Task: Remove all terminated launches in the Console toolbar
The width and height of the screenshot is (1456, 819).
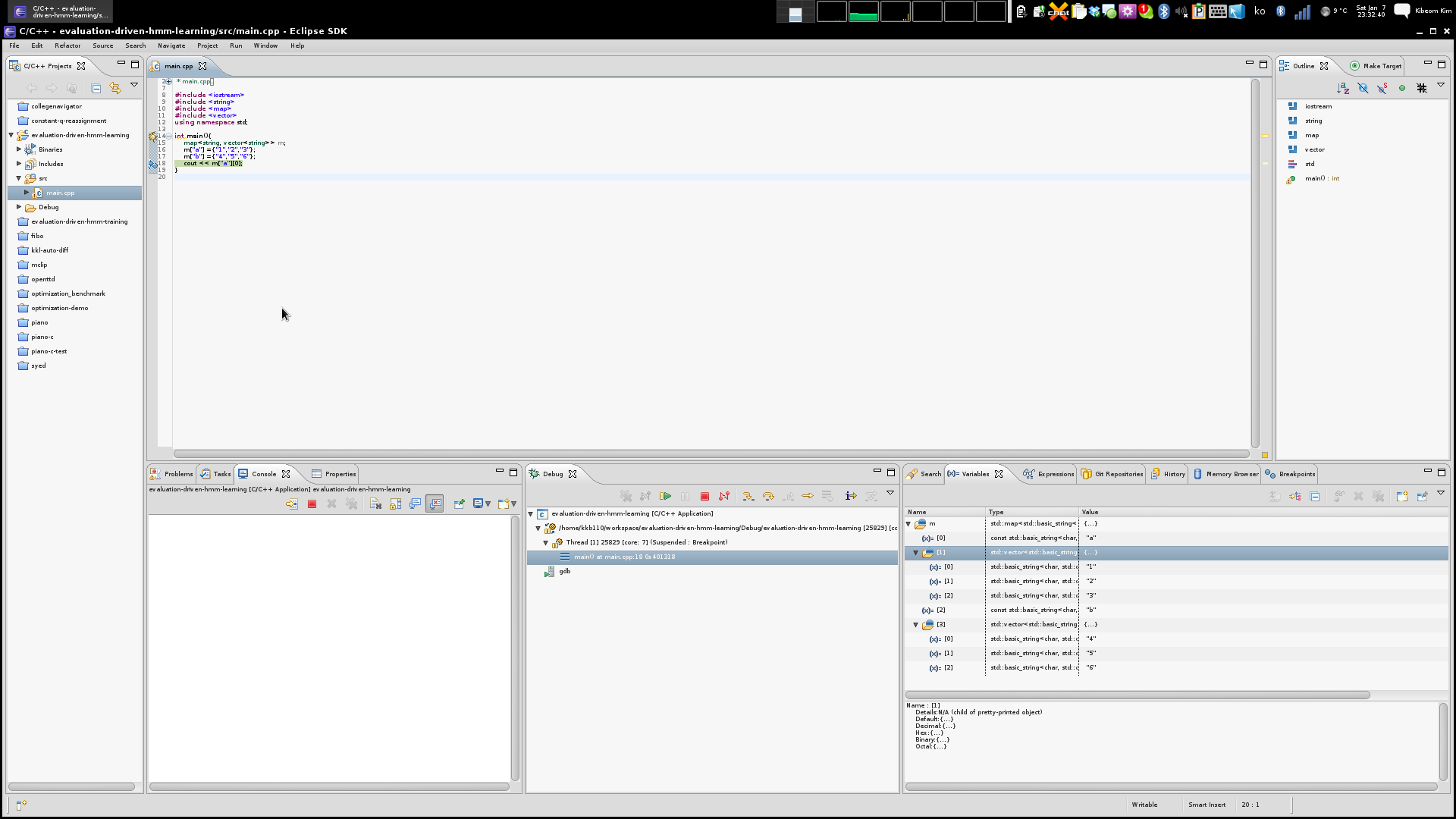Action: 351,504
